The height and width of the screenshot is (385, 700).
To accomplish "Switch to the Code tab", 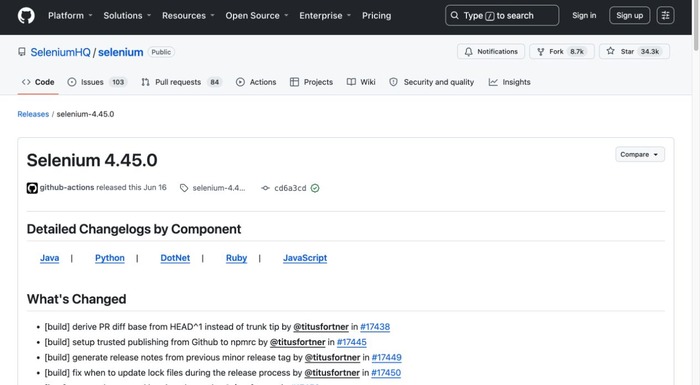I will [38, 82].
